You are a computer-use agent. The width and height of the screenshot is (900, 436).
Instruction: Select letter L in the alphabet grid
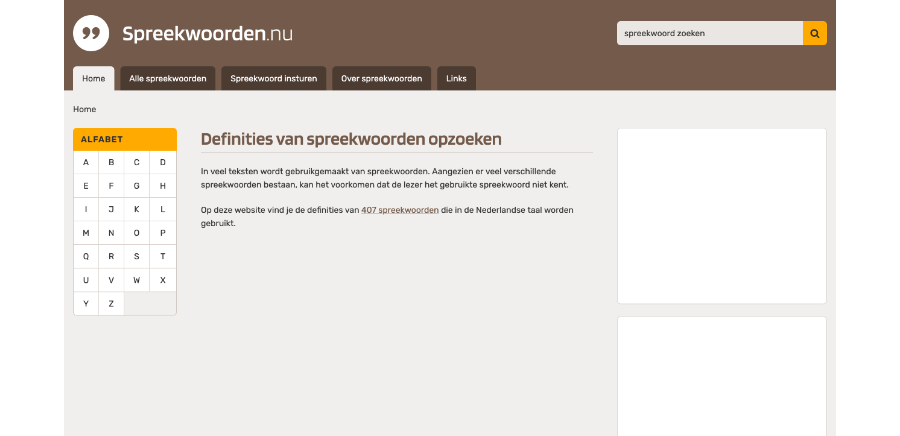click(x=163, y=209)
